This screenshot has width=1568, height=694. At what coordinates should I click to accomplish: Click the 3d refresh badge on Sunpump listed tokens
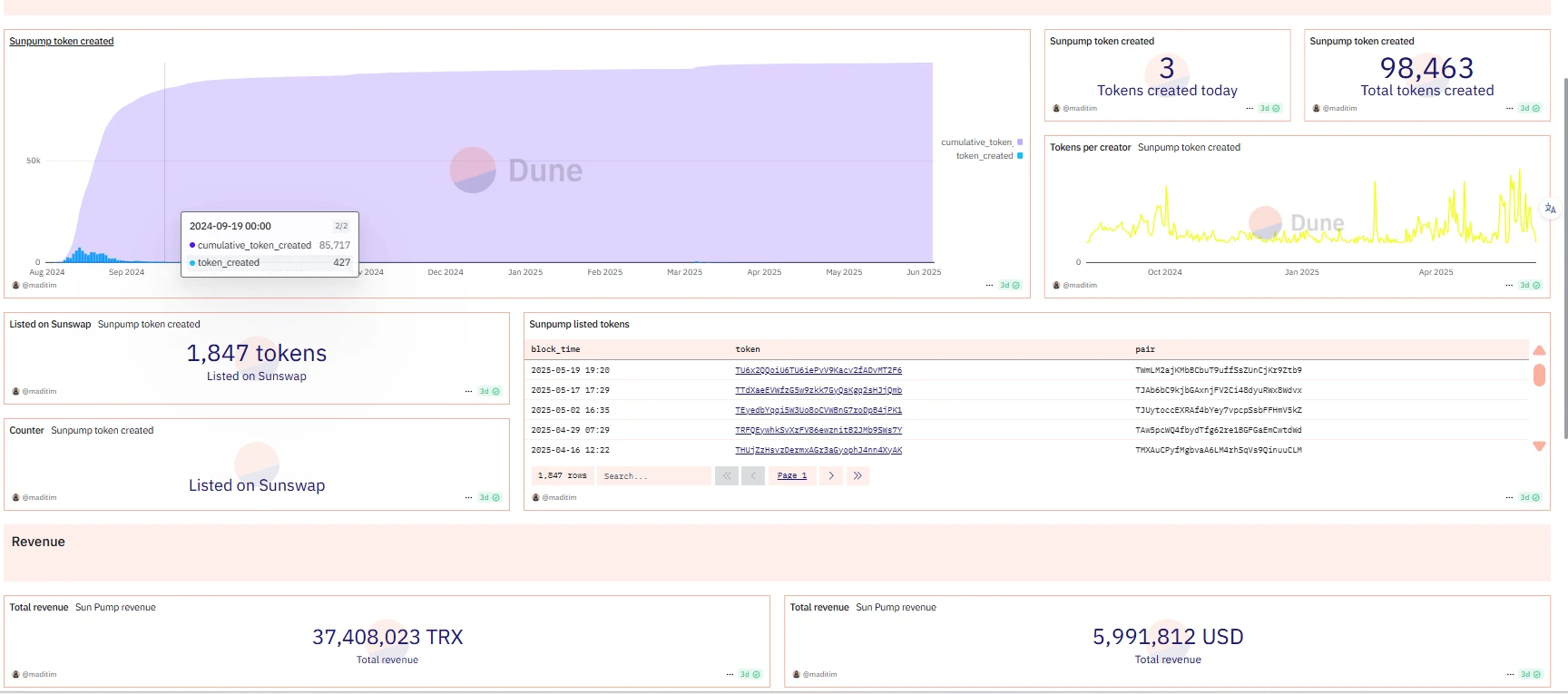pos(1530,497)
